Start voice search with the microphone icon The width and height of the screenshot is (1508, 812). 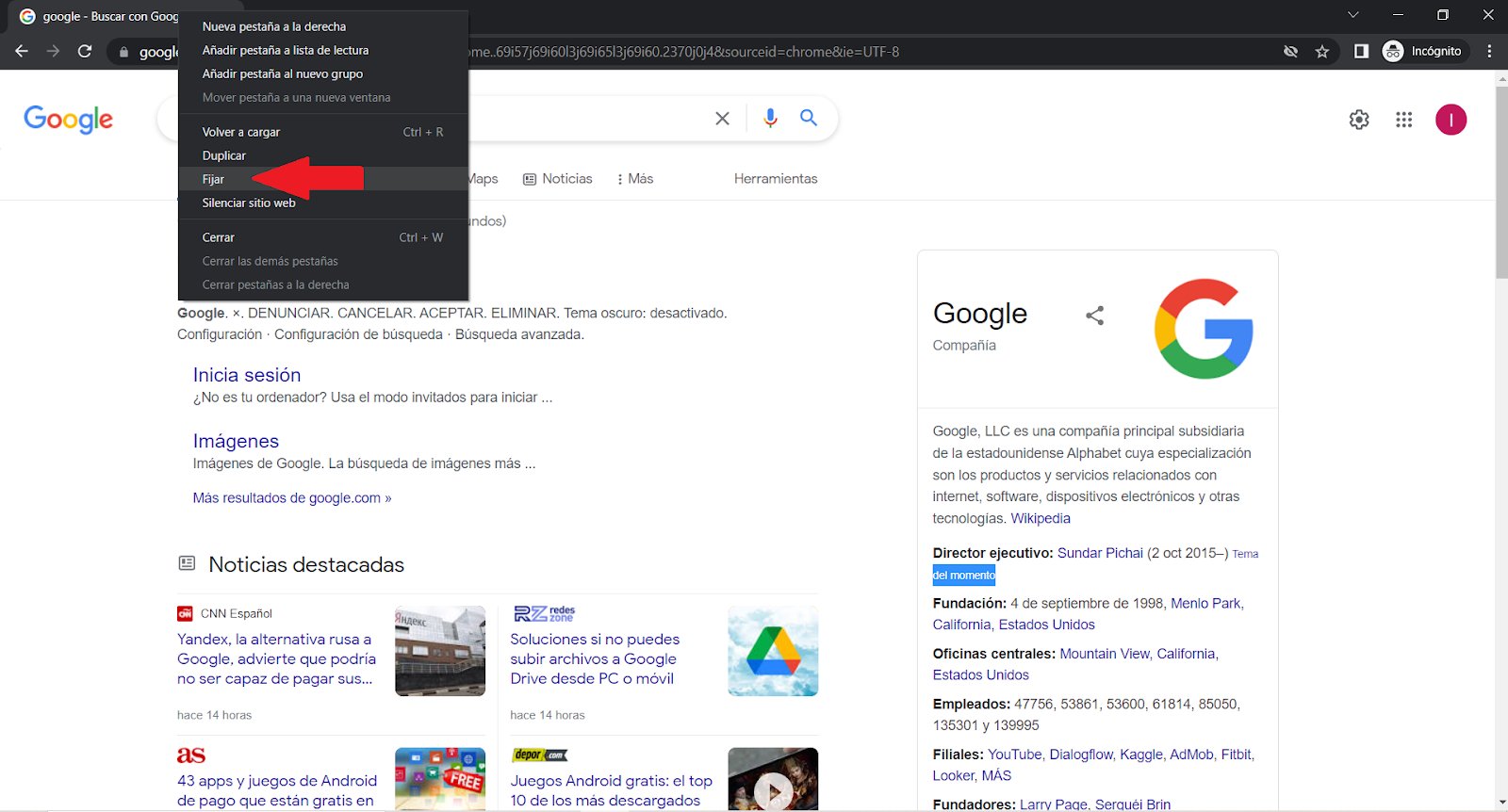770,118
